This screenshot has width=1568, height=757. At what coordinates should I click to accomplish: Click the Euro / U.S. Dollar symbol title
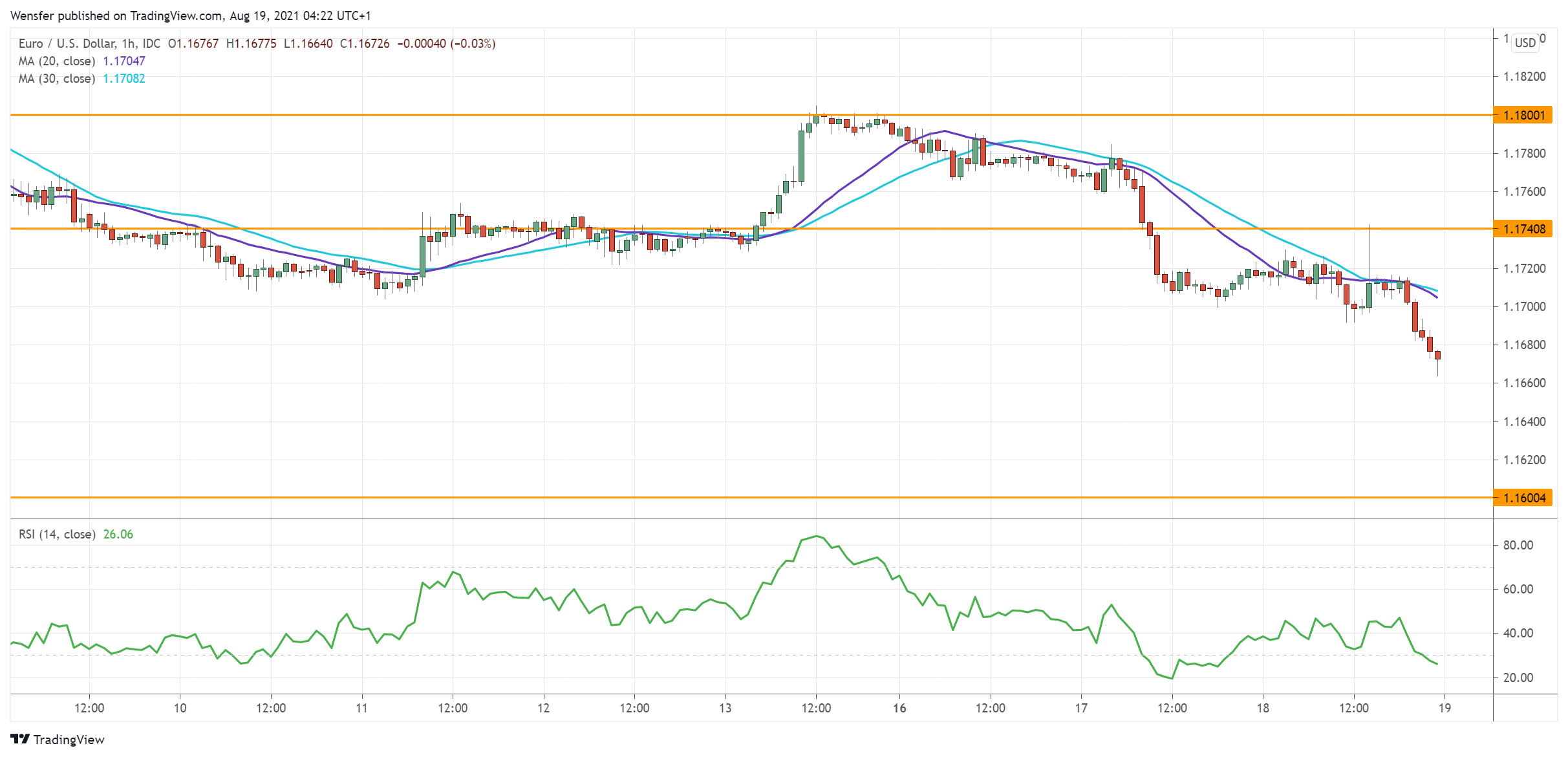(x=67, y=43)
